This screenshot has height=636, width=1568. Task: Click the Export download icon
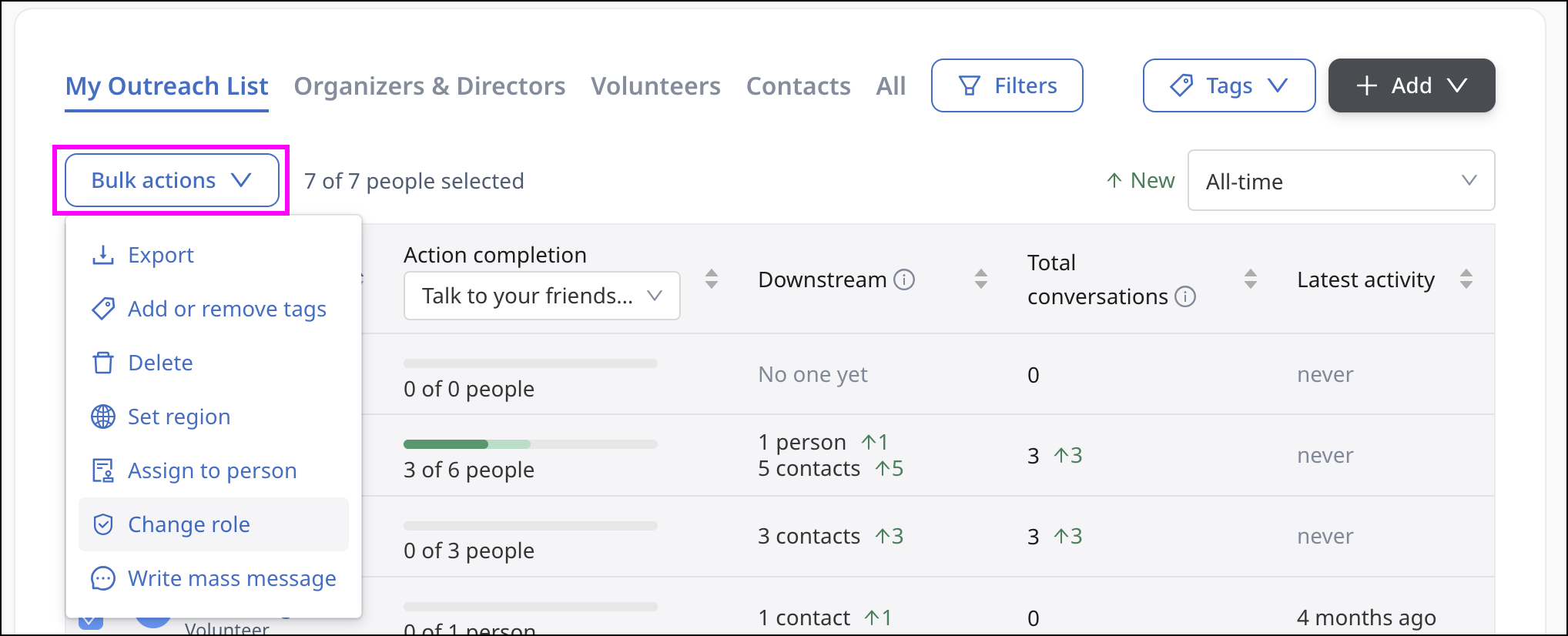point(103,255)
